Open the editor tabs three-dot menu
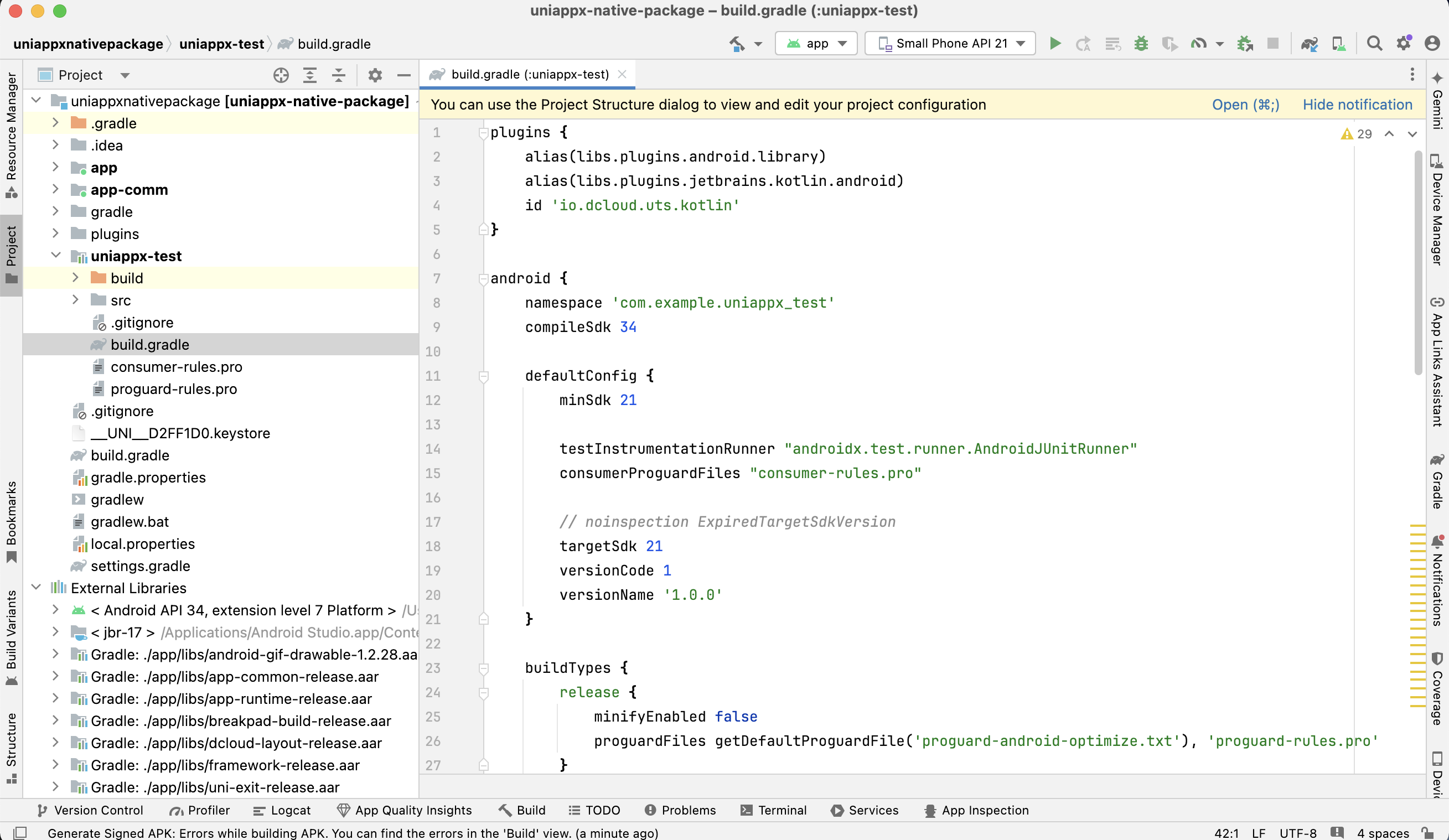The image size is (1449, 840). pos(1411,74)
